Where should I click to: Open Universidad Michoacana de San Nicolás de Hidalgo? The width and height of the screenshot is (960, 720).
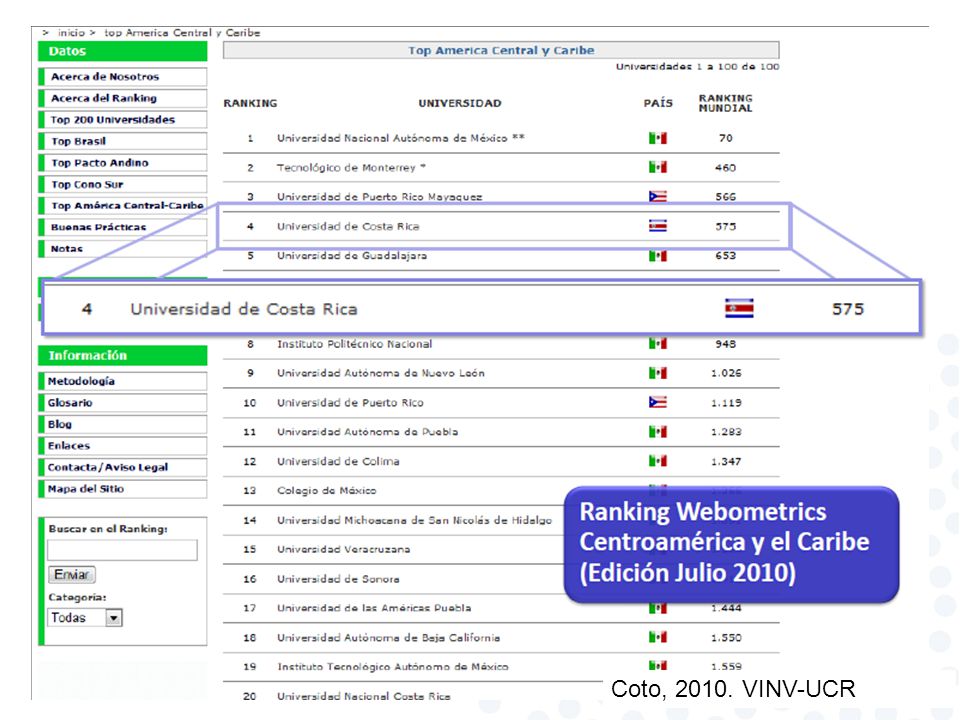414,520
